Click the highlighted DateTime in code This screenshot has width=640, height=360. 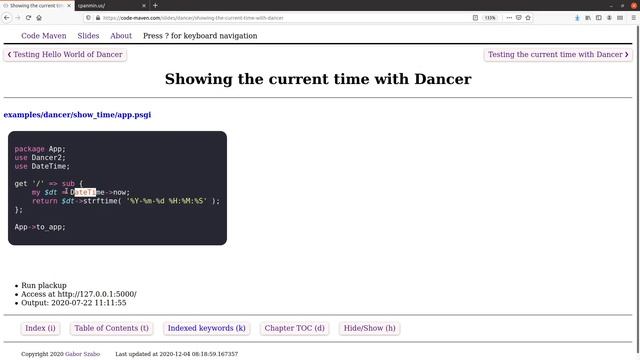[x=85, y=192]
